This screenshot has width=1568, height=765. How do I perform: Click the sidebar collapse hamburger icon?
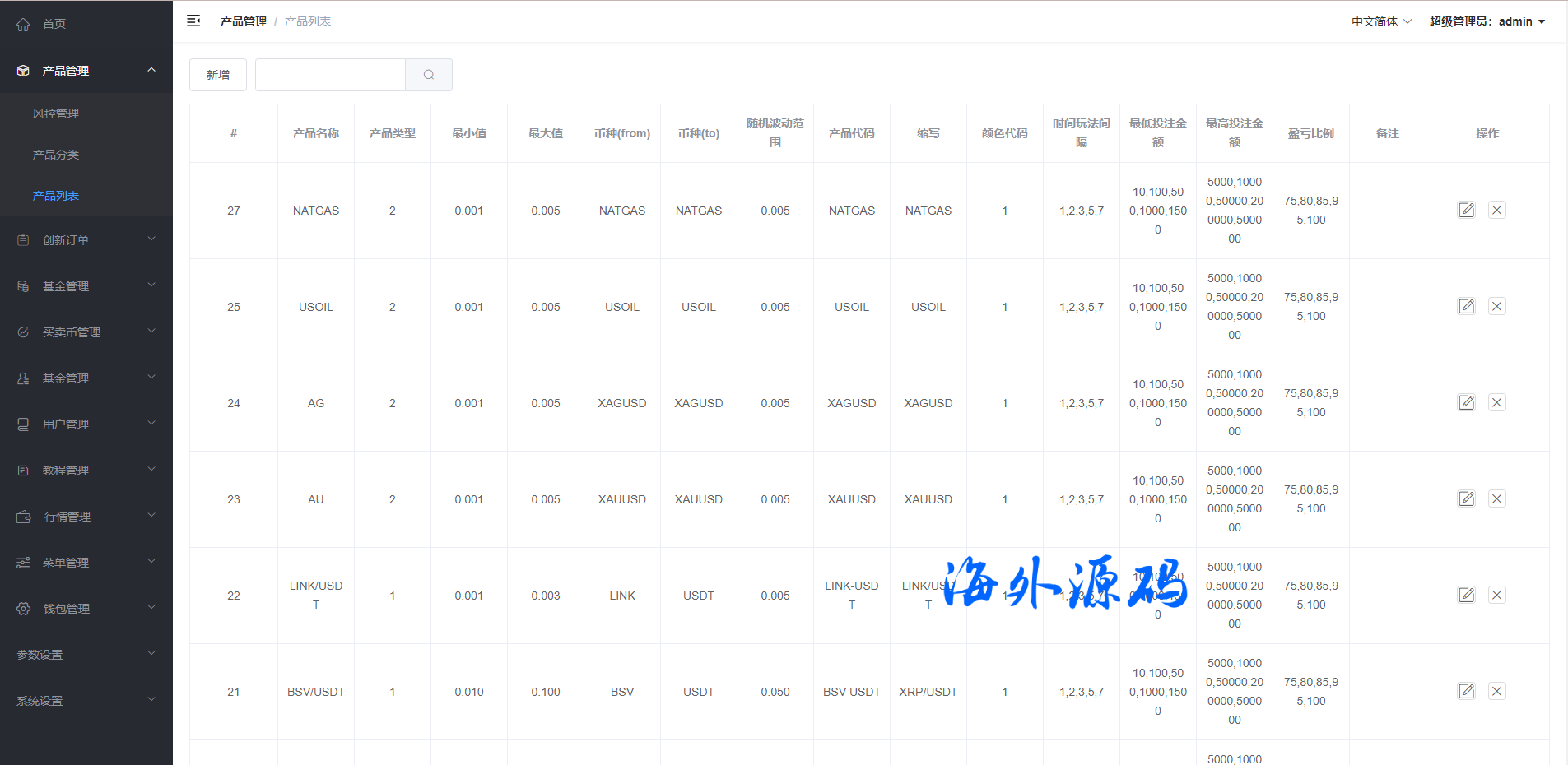(193, 21)
